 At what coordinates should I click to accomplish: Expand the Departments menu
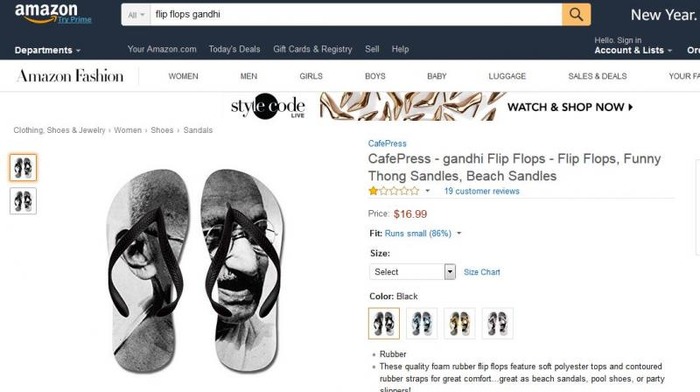point(47,50)
